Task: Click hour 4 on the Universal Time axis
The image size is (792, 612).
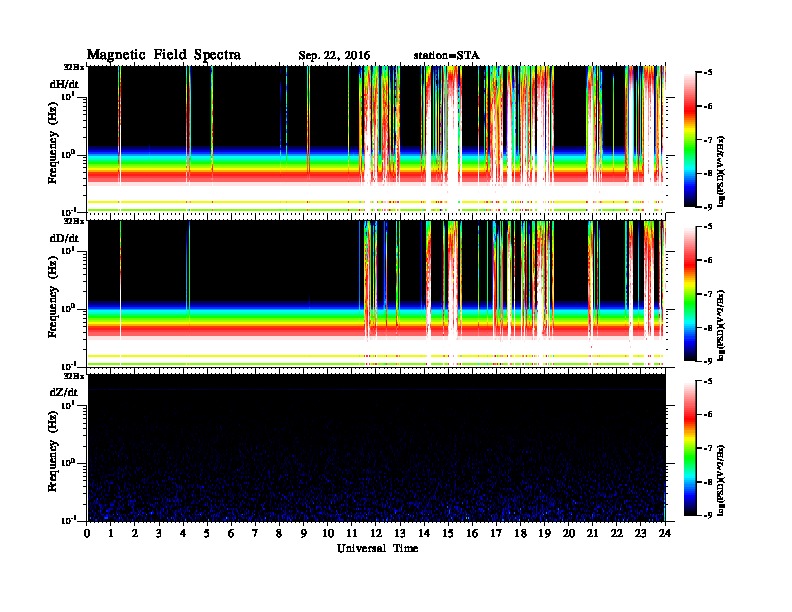Action: (183, 534)
